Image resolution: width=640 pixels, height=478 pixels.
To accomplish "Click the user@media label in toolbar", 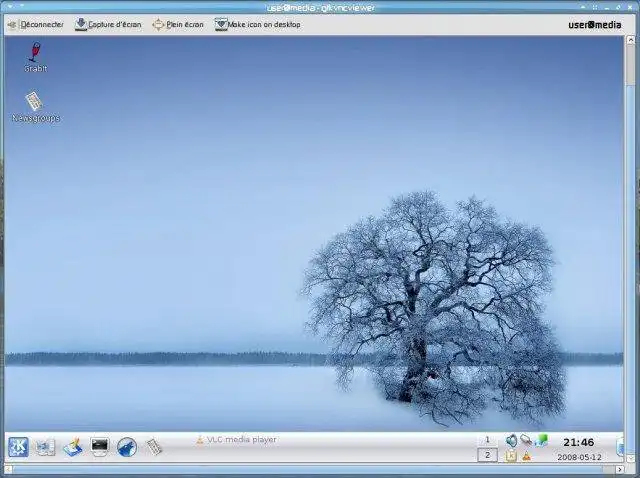I will [x=595, y=25].
